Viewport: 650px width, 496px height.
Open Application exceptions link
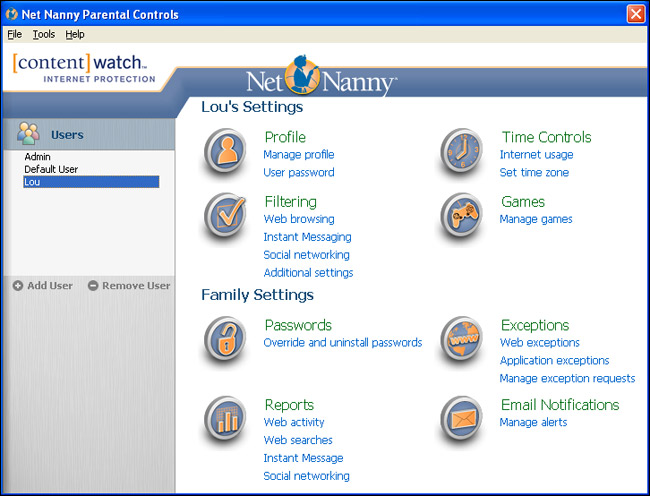pos(554,361)
